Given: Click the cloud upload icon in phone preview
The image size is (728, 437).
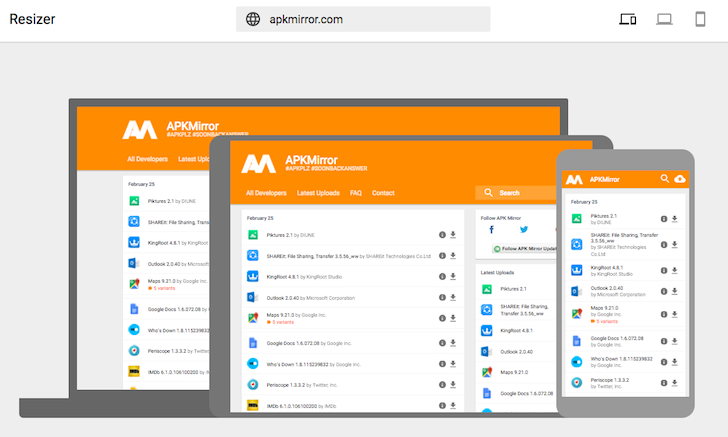Looking at the screenshot, I should (680, 179).
